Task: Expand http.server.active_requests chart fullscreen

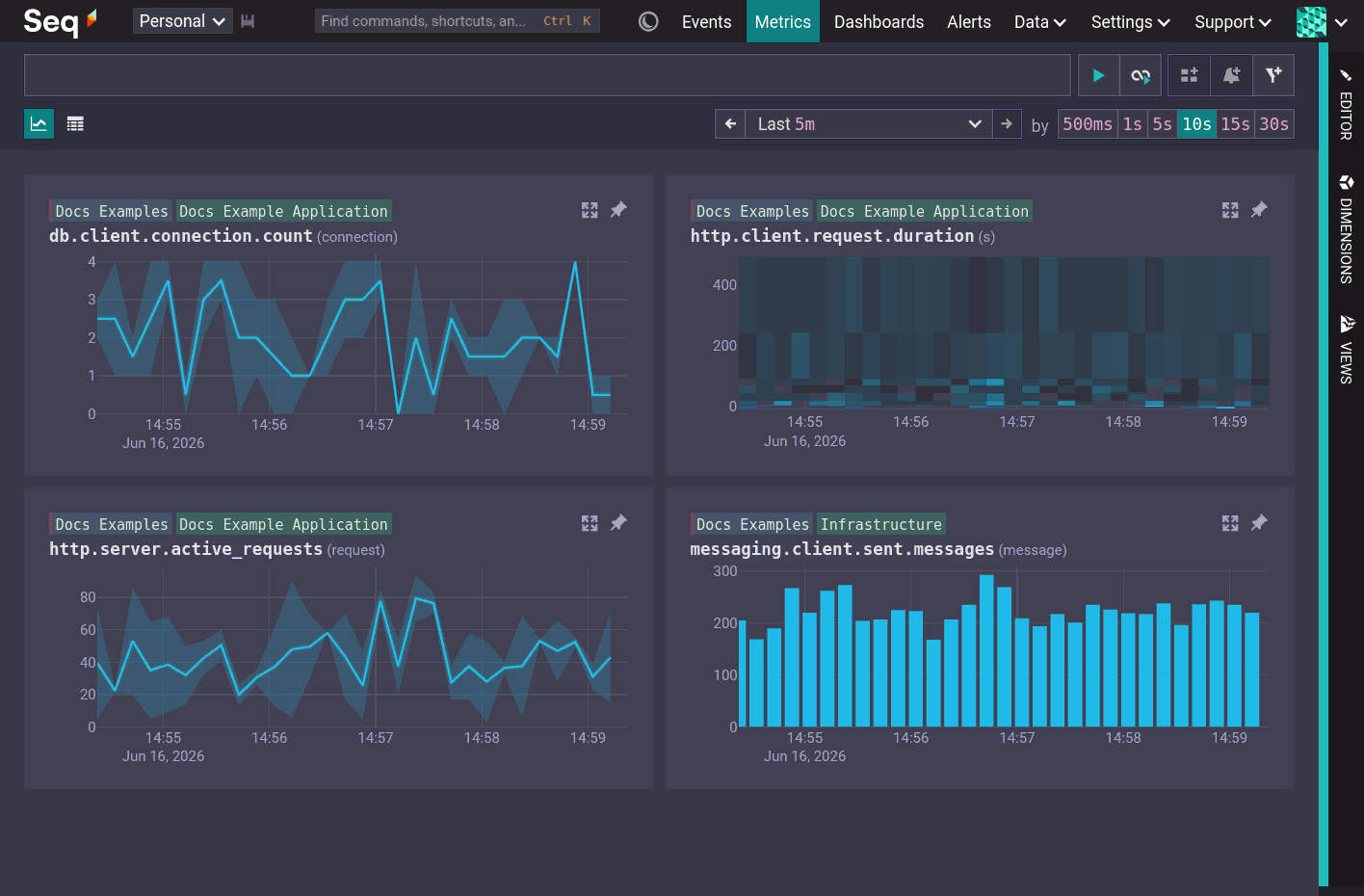Action: tap(590, 523)
